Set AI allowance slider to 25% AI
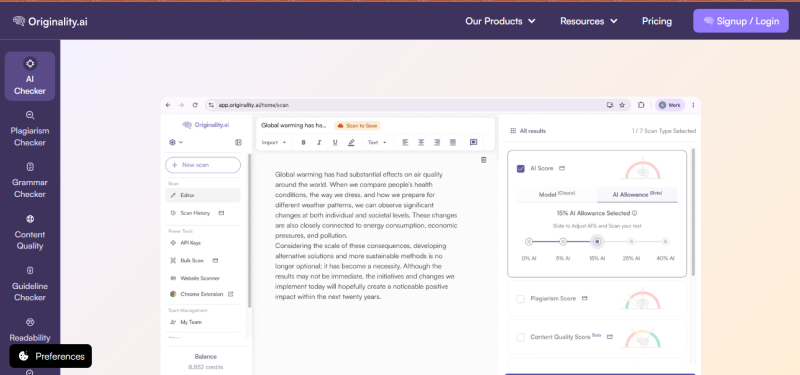This screenshot has width=800, height=375. click(x=632, y=242)
